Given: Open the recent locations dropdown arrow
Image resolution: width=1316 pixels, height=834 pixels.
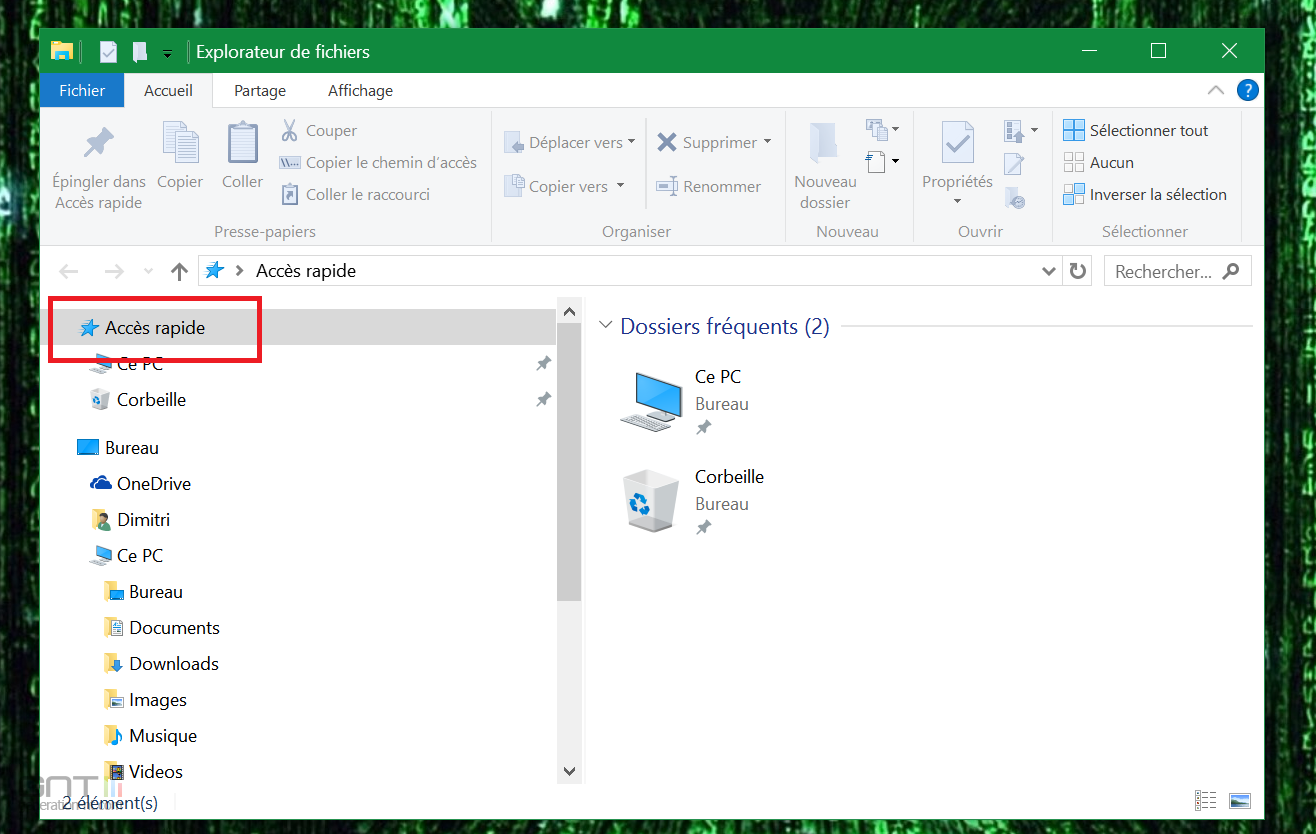Looking at the screenshot, I should tap(149, 271).
